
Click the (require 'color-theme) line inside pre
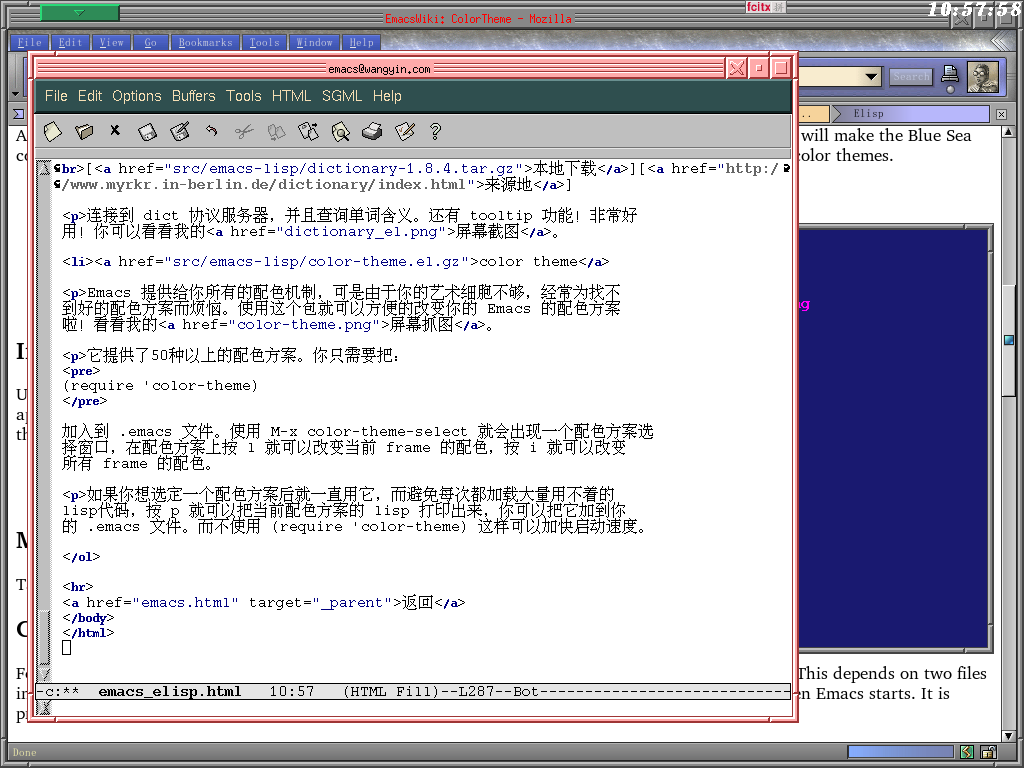[160, 386]
